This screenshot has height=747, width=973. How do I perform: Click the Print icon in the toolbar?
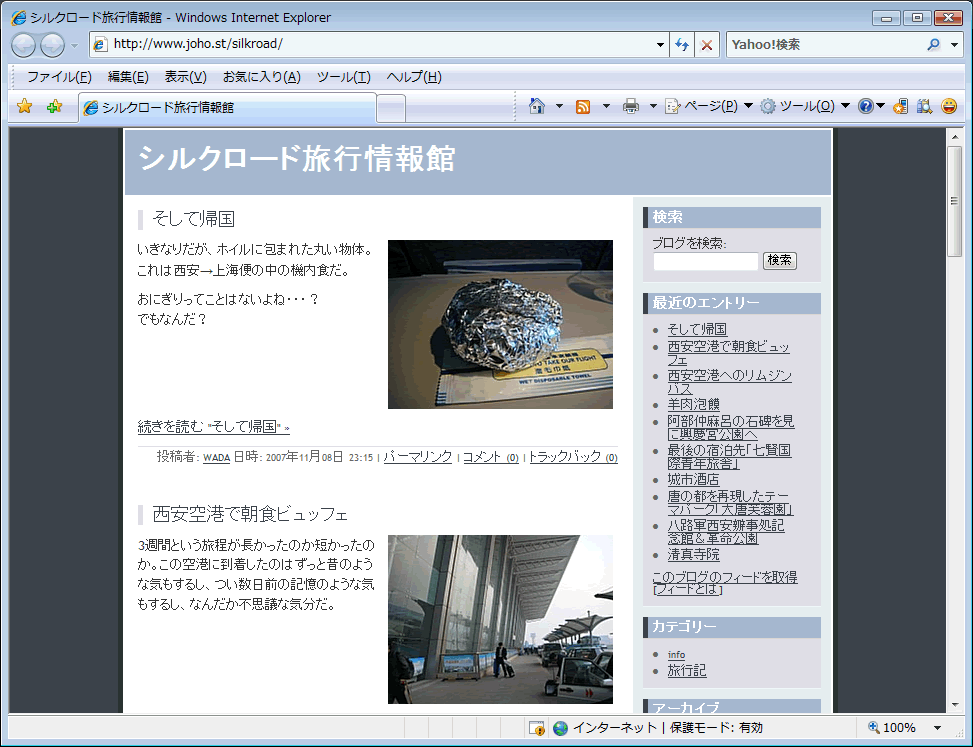coord(631,106)
